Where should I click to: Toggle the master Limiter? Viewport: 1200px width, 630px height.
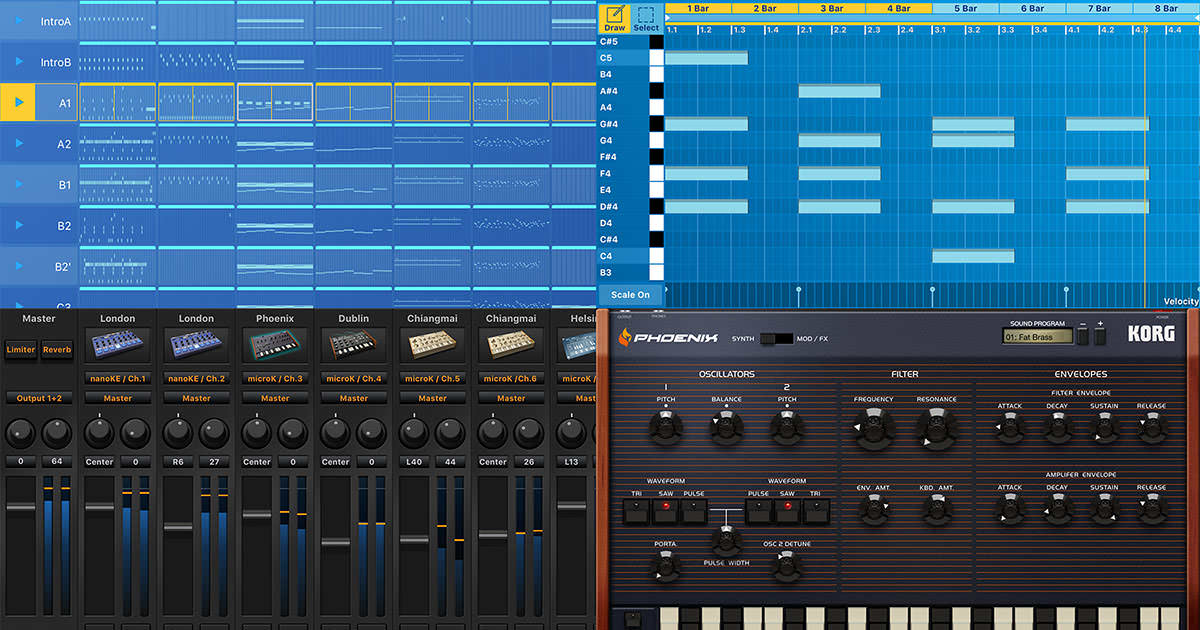(21, 349)
